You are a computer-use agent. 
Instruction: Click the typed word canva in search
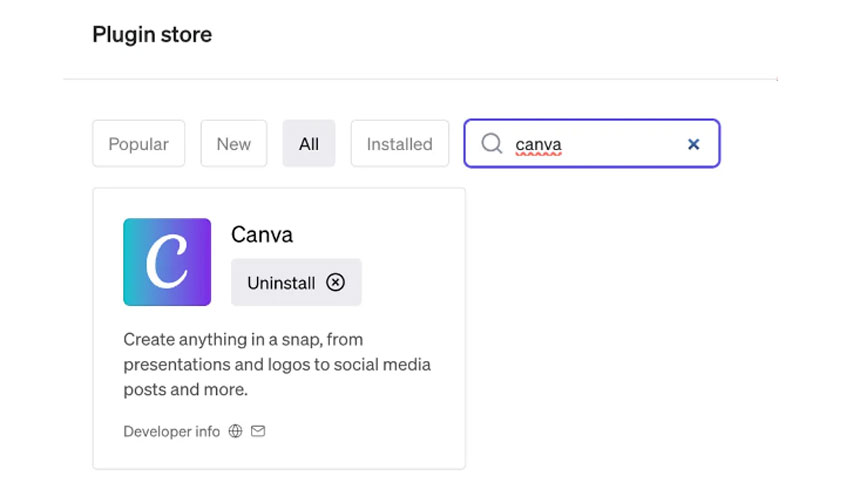538,145
